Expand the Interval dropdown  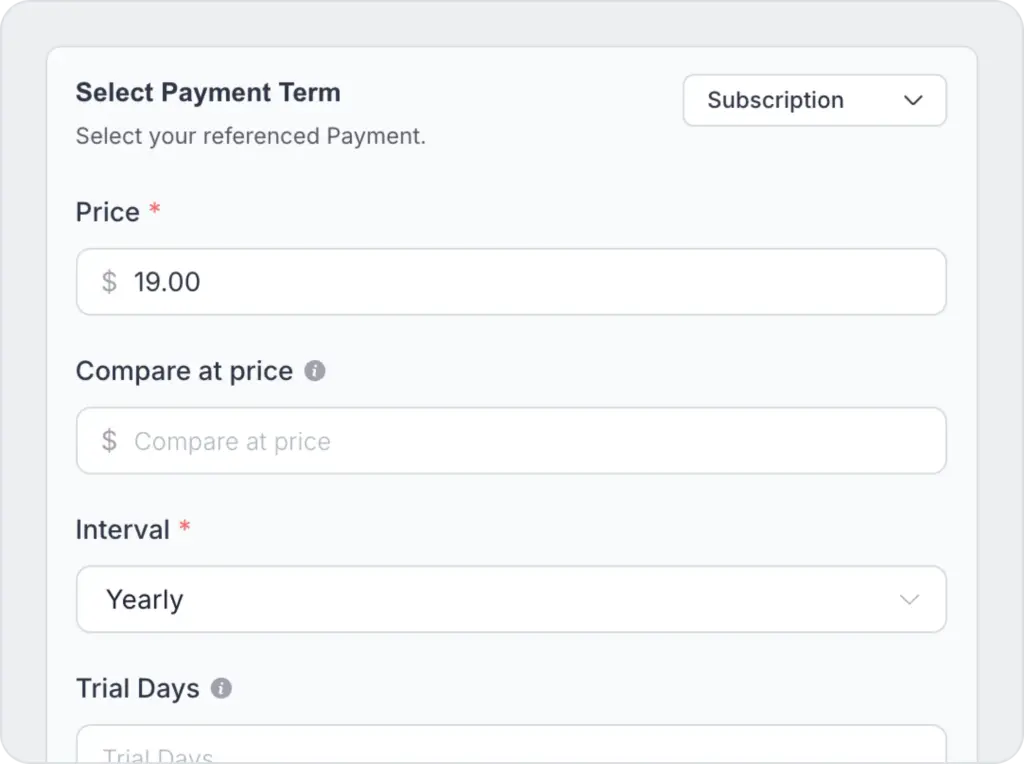(510, 600)
